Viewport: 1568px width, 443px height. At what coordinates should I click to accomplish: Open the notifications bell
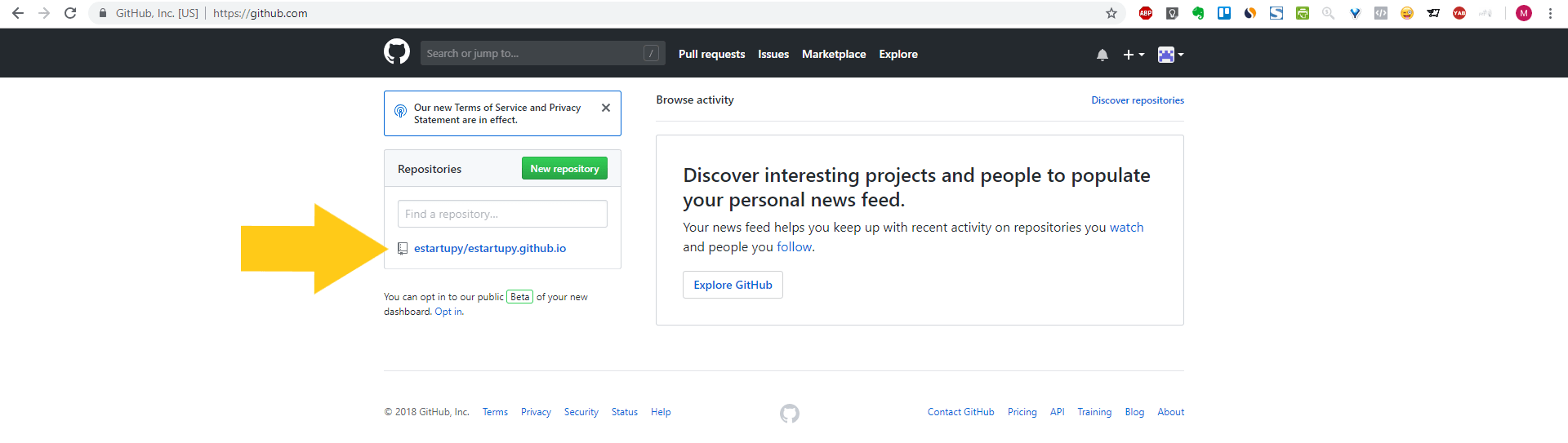tap(1102, 55)
